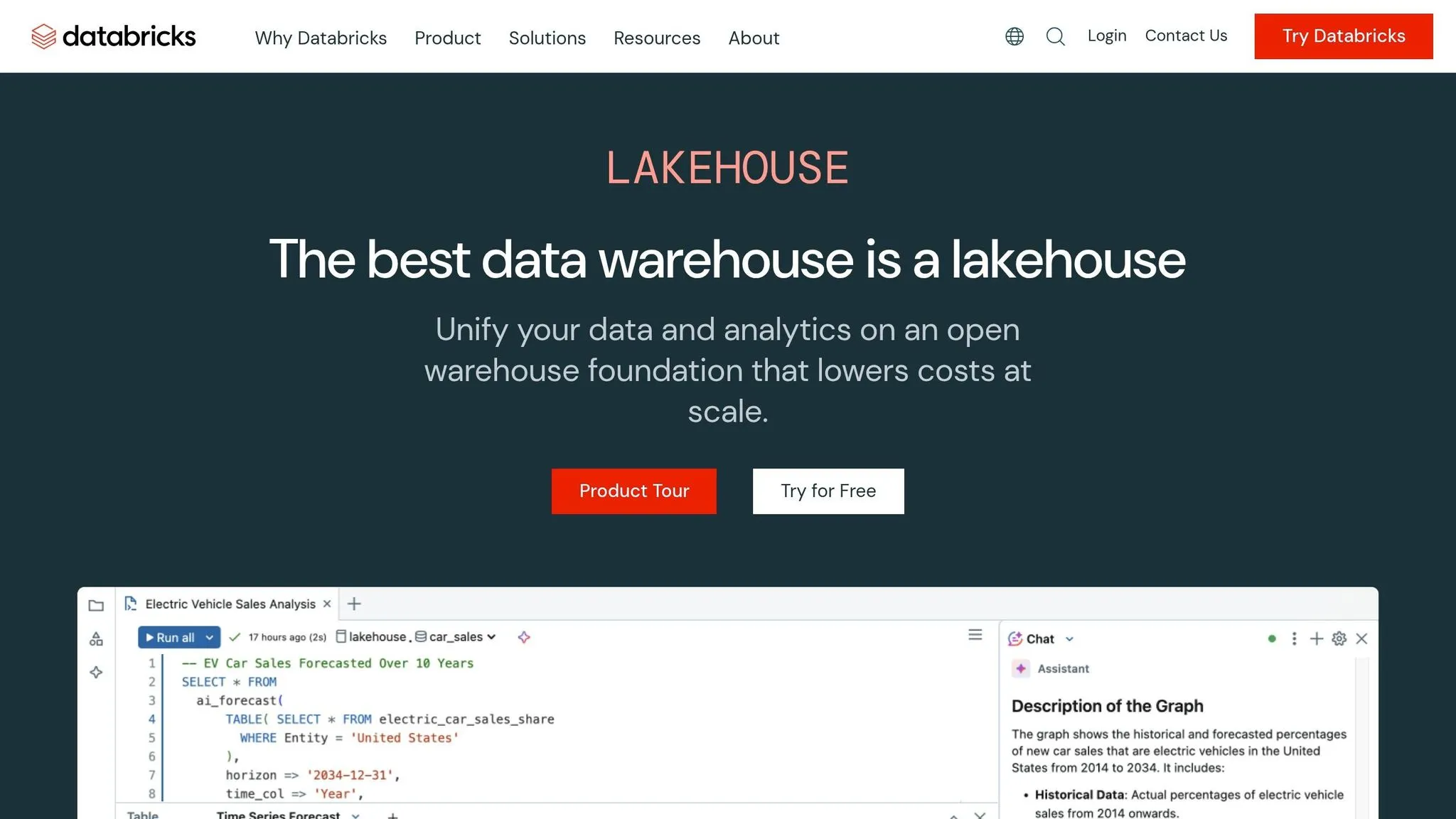
Task: Click the assistant sparkle icon in left sidebar
Action: click(96, 672)
